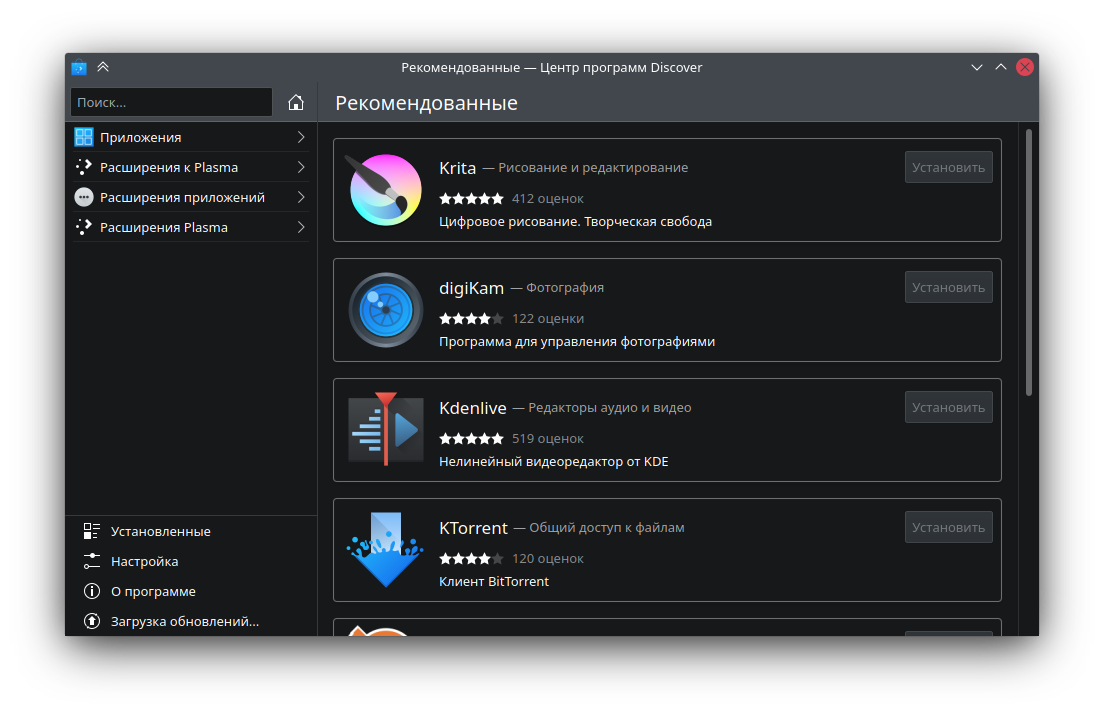The image size is (1104, 713).
Task: Click '120 оценок' rating count
Action: (548, 559)
